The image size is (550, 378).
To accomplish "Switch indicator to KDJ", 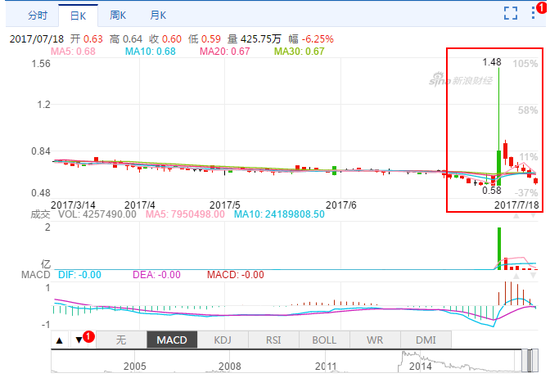I will pos(223,340).
